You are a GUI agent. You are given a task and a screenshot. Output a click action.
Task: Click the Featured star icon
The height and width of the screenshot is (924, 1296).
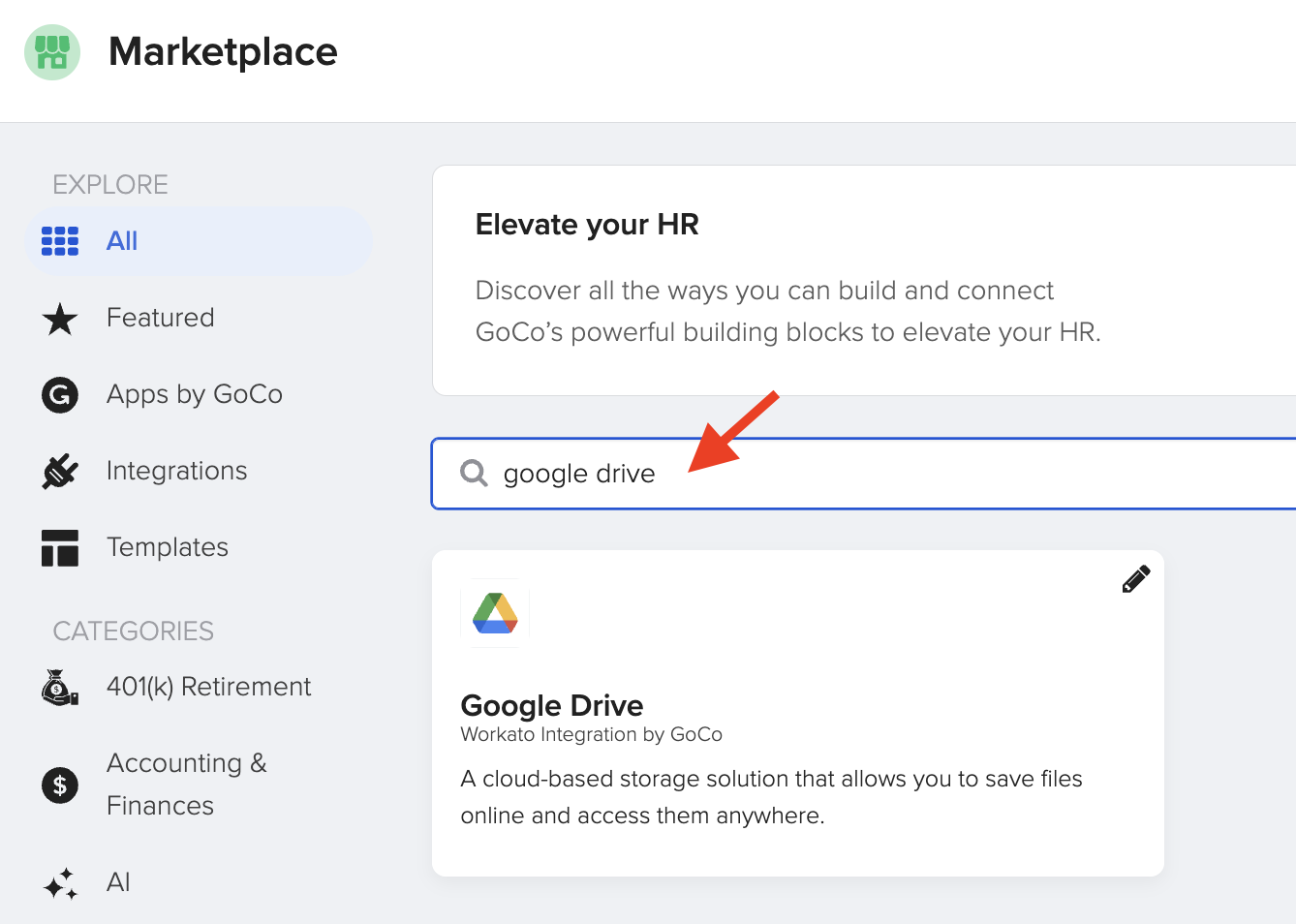(x=60, y=319)
